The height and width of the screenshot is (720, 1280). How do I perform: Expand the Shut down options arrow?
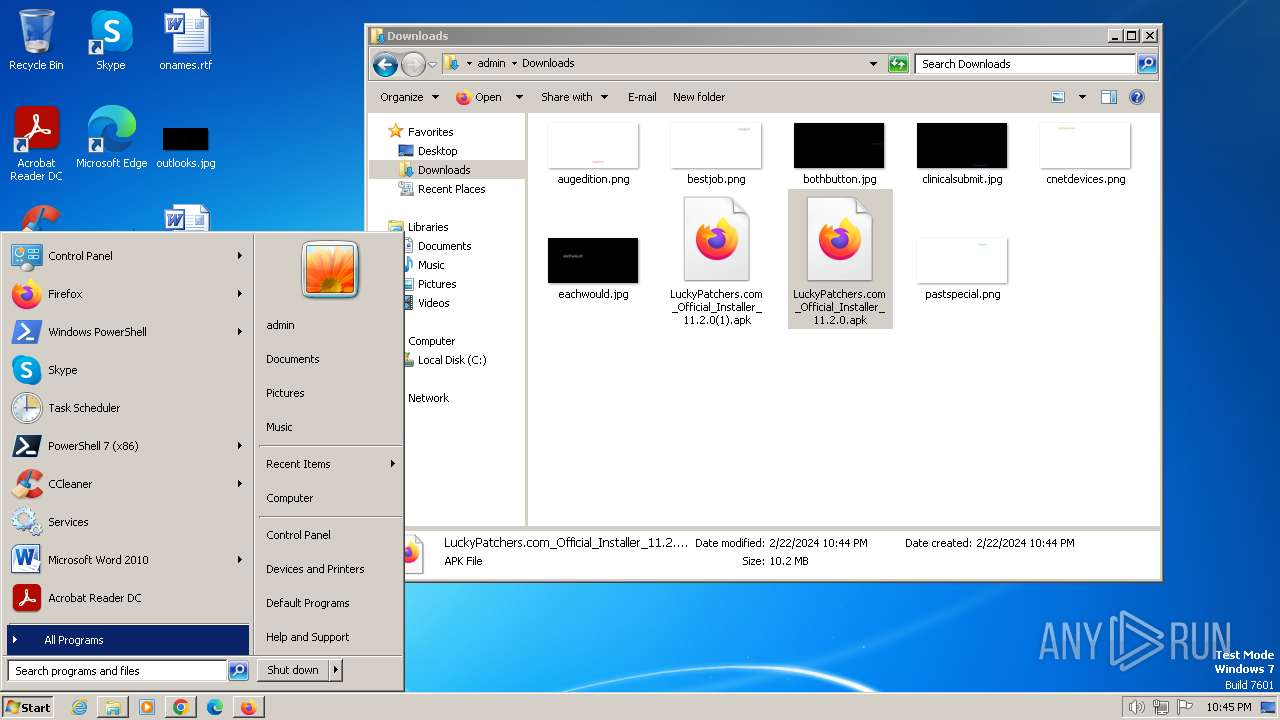[336, 670]
